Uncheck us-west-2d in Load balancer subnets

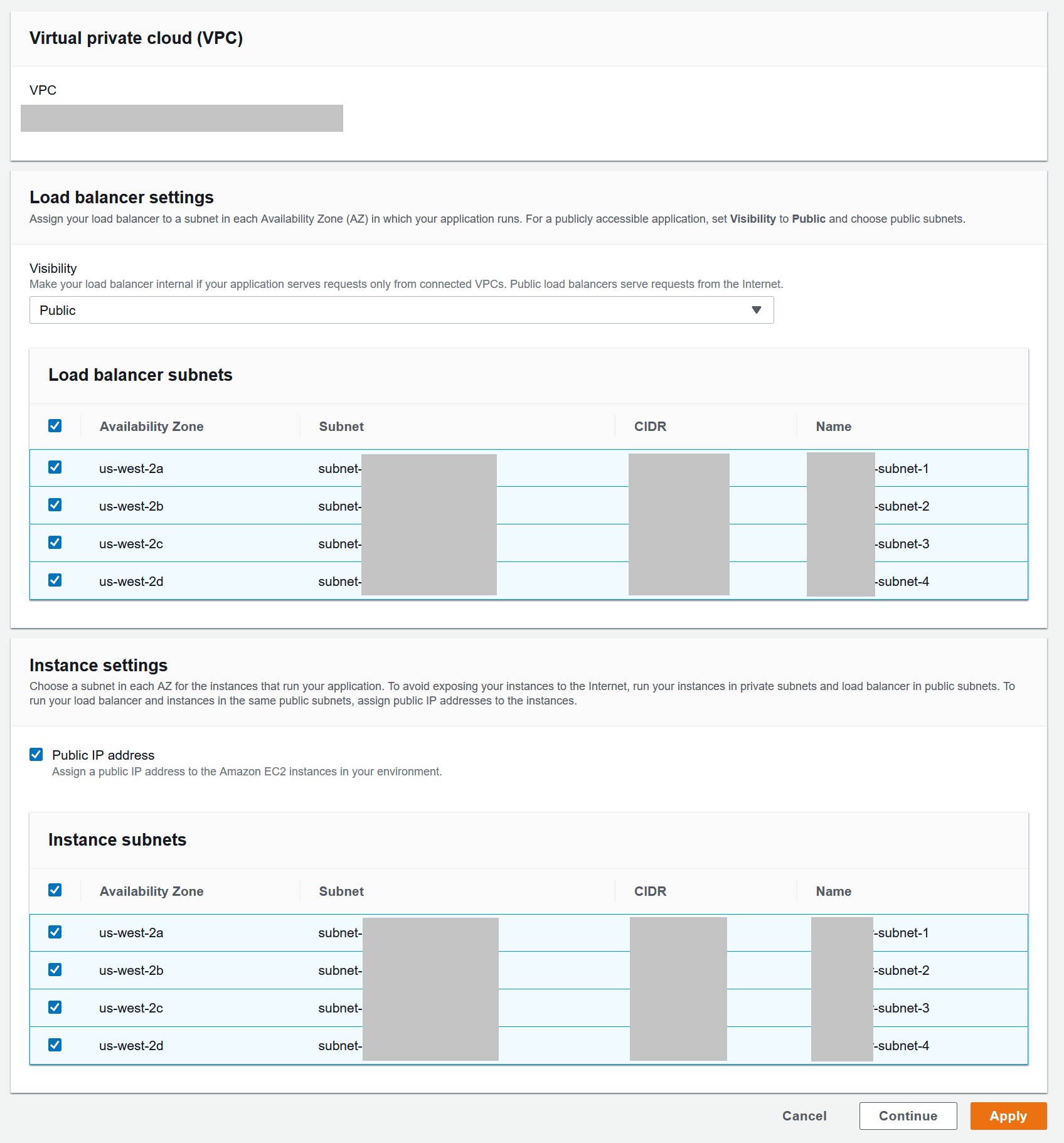click(55, 580)
